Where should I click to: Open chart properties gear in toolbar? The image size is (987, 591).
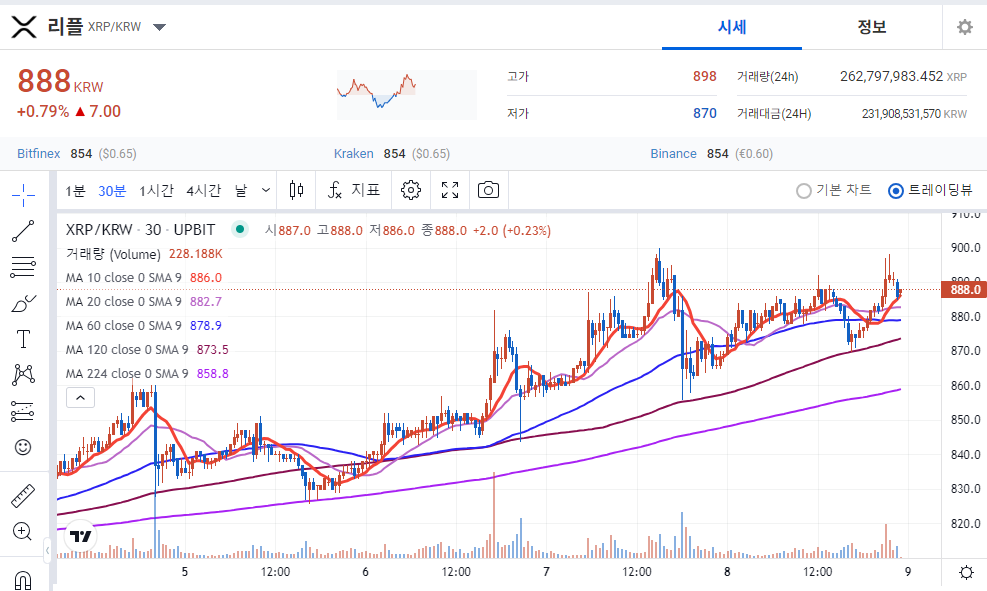click(x=411, y=190)
